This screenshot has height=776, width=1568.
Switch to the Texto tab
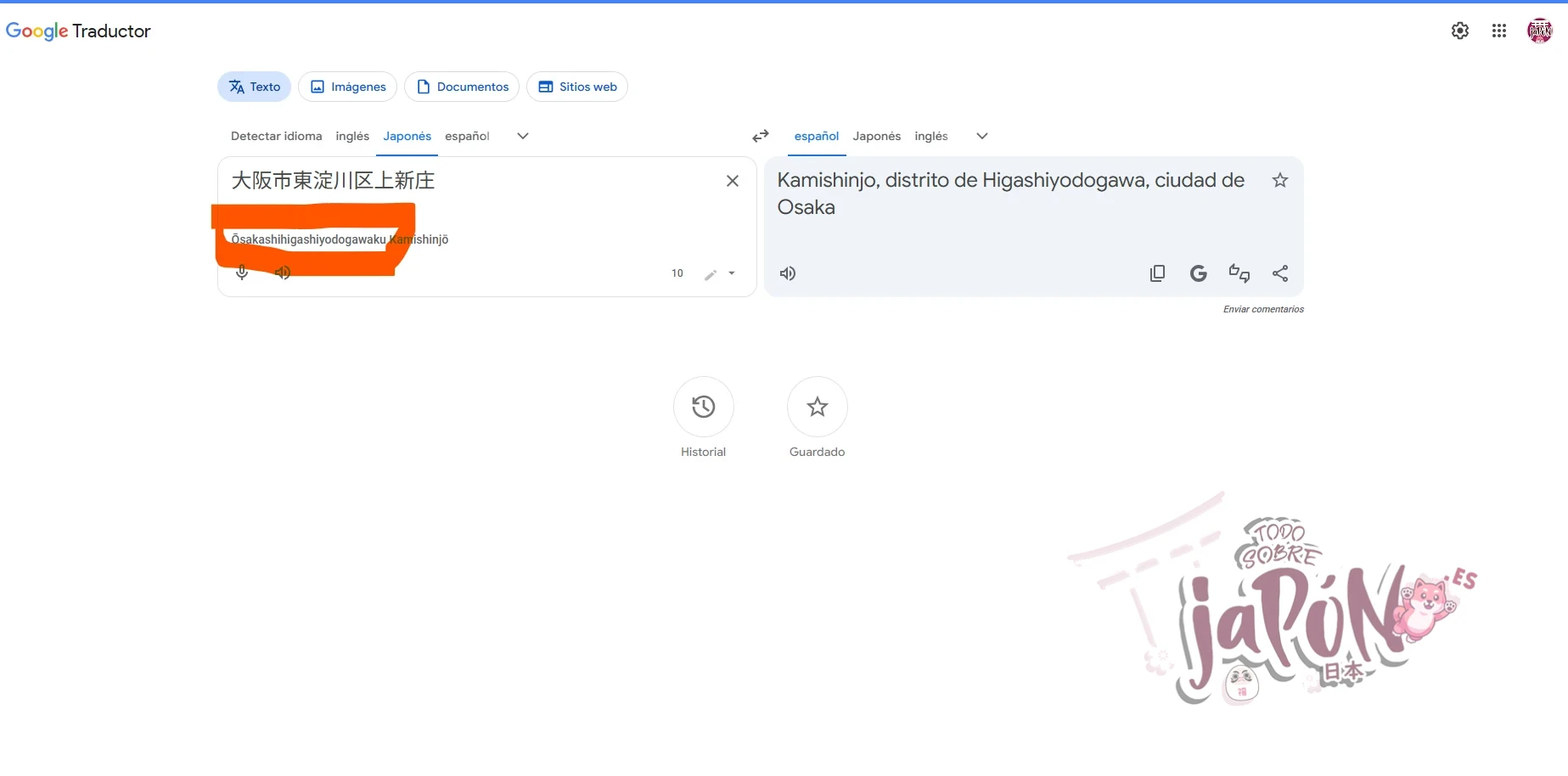pyautogui.click(x=255, y=87)
